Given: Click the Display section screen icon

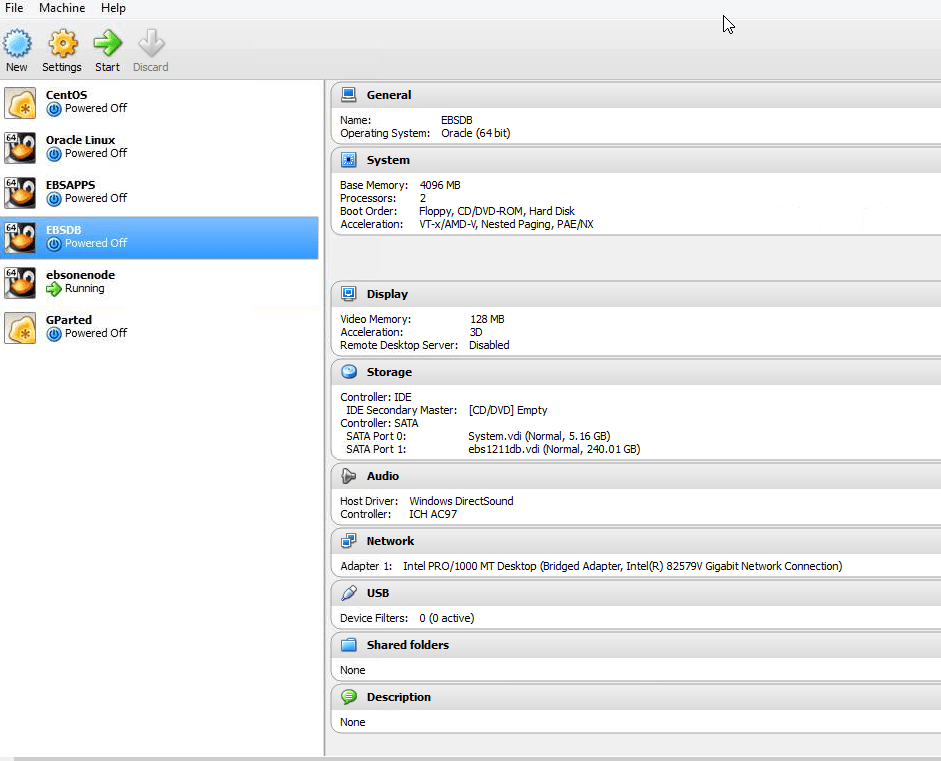Looking at the screenshot, I should point(349,293).
